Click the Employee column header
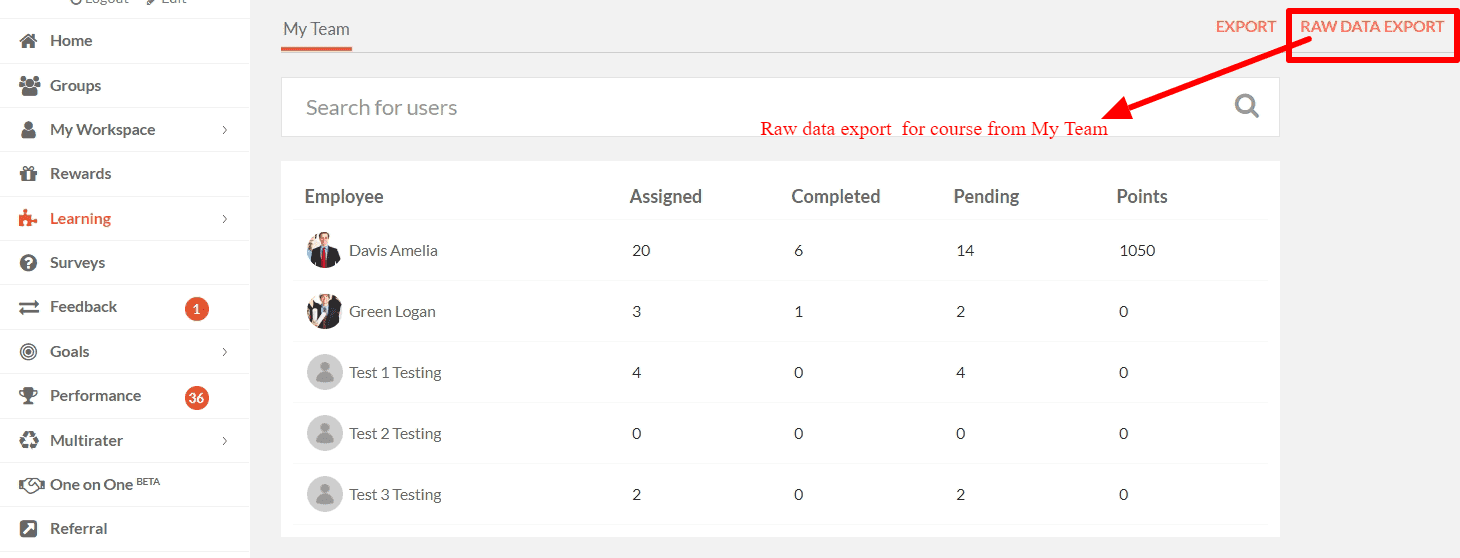1460x558 pixels. [x=344, y=197]
